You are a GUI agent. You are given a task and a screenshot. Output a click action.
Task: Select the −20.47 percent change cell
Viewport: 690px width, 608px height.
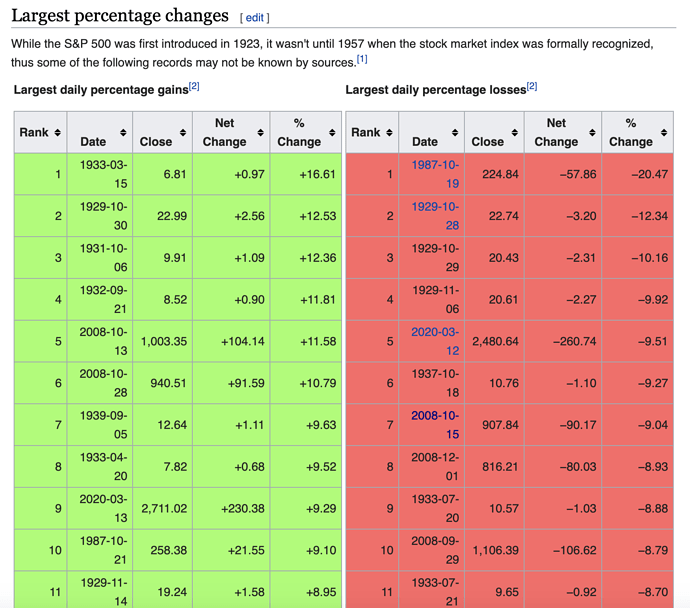point(638,174)
